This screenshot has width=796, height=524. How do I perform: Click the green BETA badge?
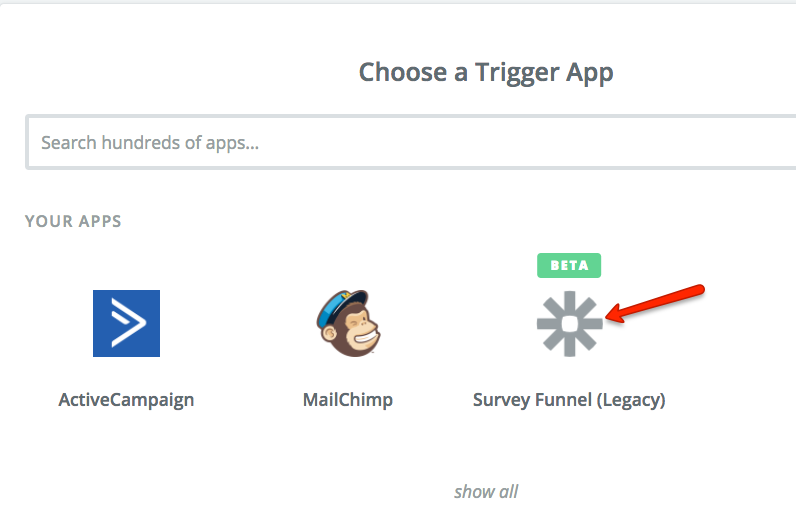[x=569, y=265]
